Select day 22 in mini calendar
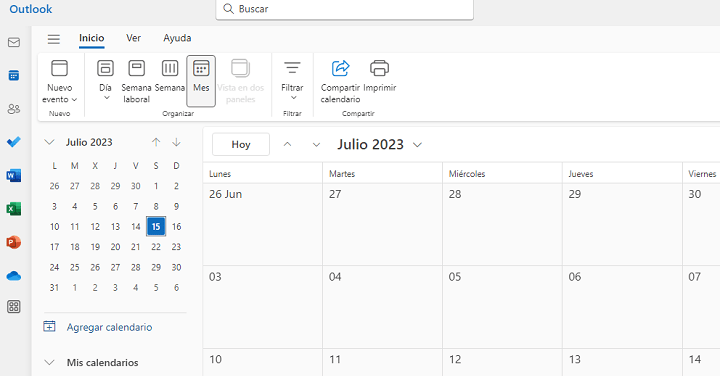 (156, 247)
